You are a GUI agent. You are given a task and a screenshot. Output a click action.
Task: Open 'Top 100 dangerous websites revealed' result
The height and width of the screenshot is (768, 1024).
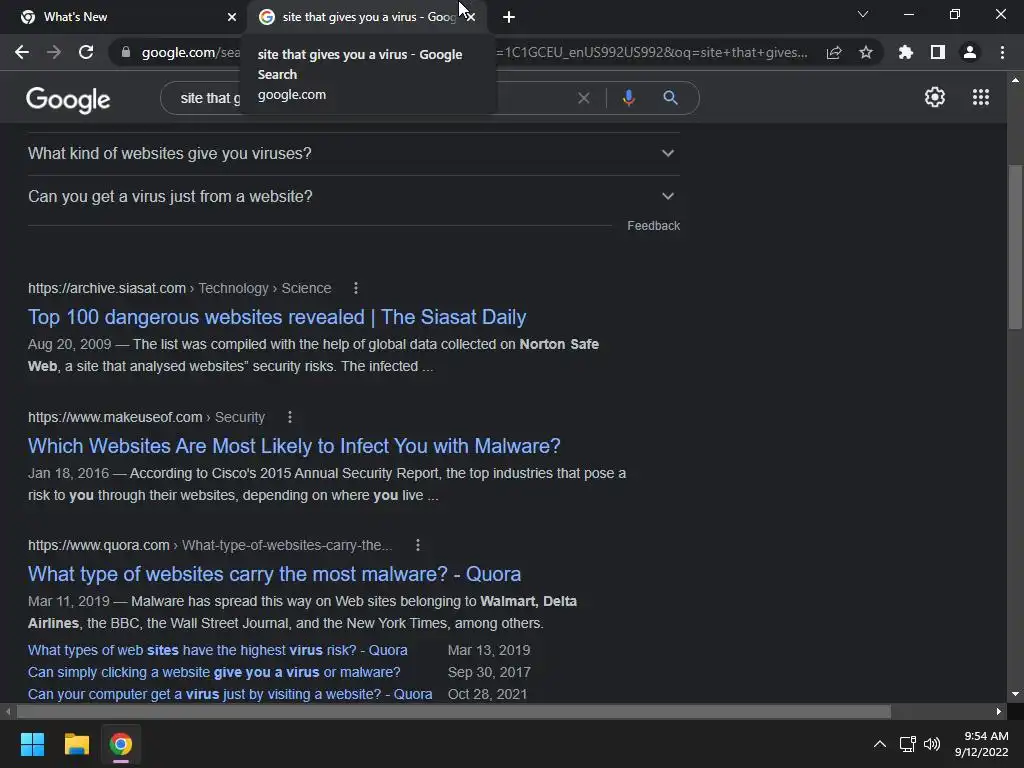[x=277, y=317]
